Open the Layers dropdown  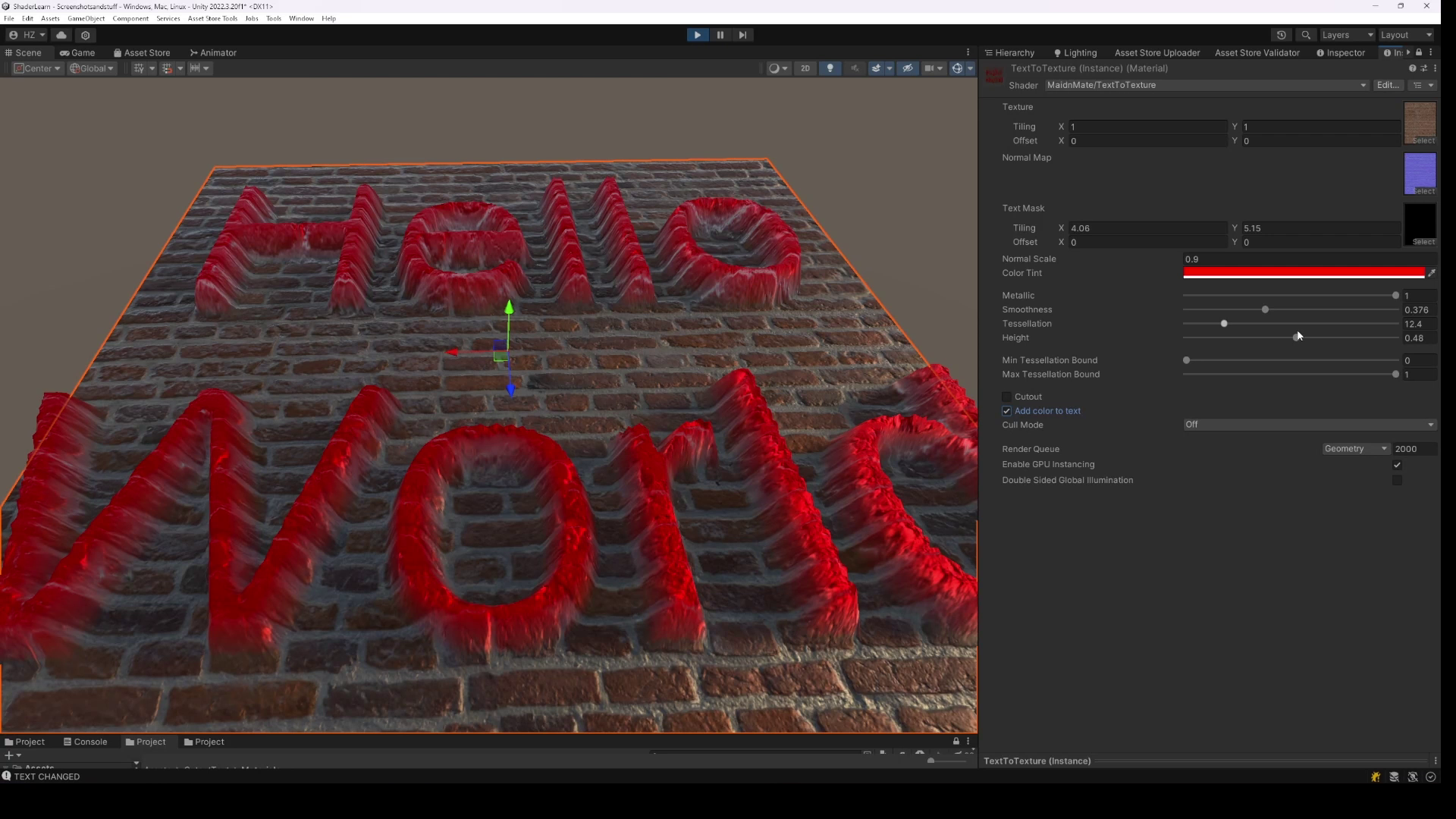click(x=1347, y=35)
